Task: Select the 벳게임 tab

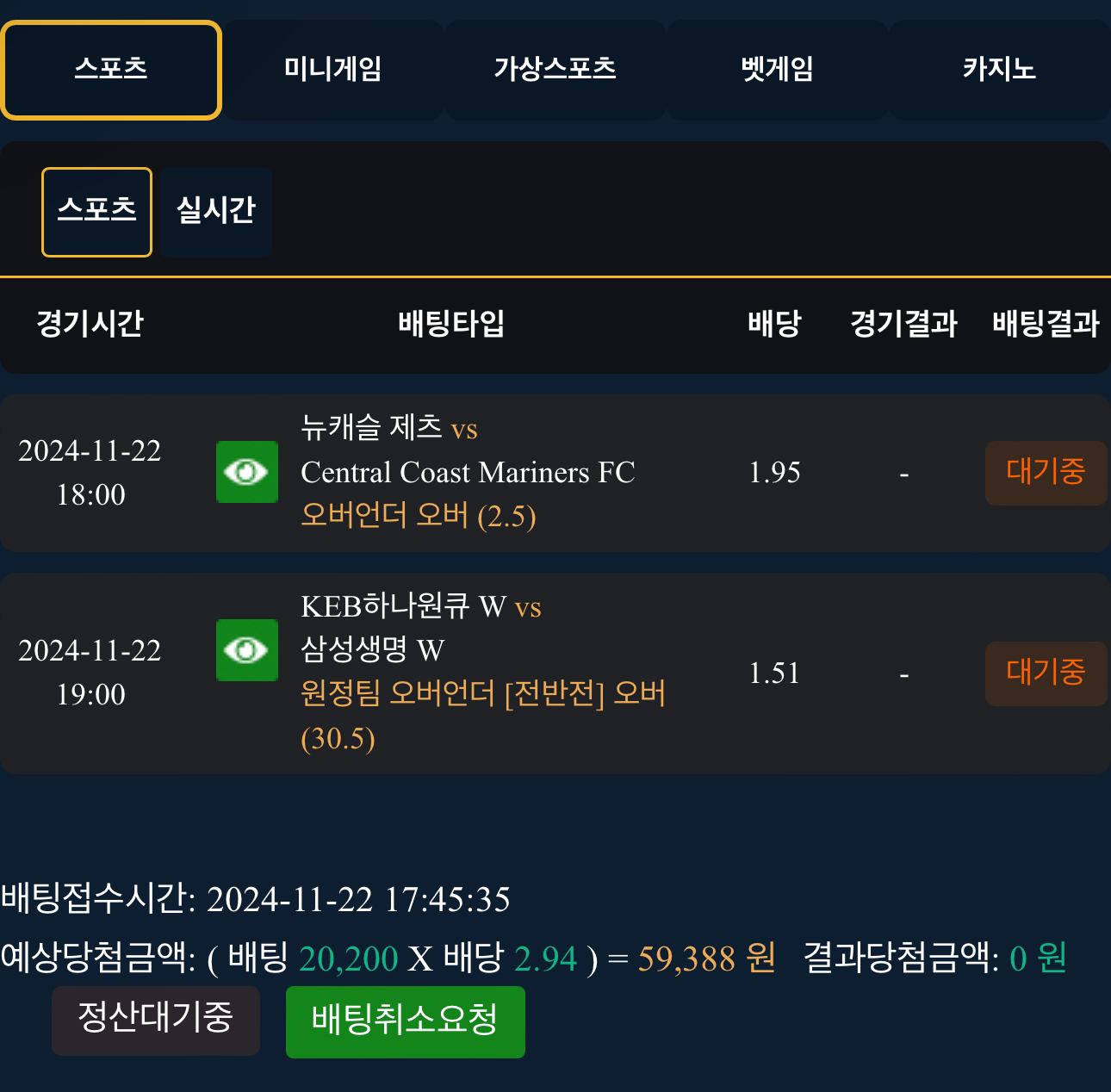Action: click(778, 70)
